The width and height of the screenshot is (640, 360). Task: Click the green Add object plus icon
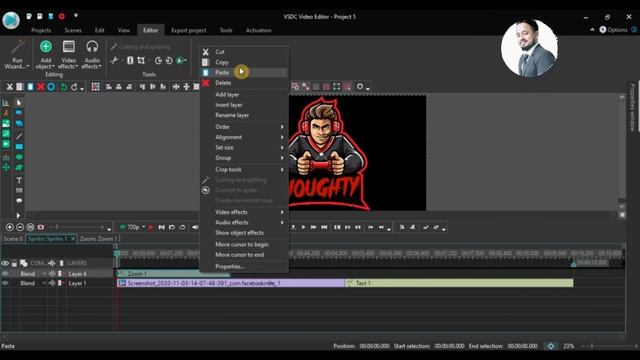[46, 47]
